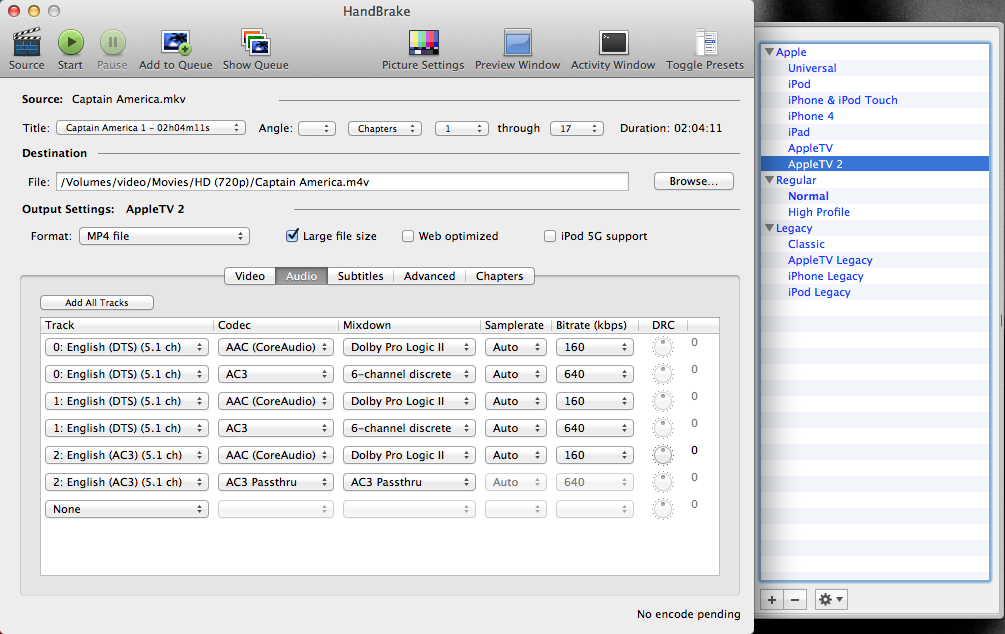The image size is (1005, 634).
Task: Click the Pause toolbar icon
Action: [112, 42]
